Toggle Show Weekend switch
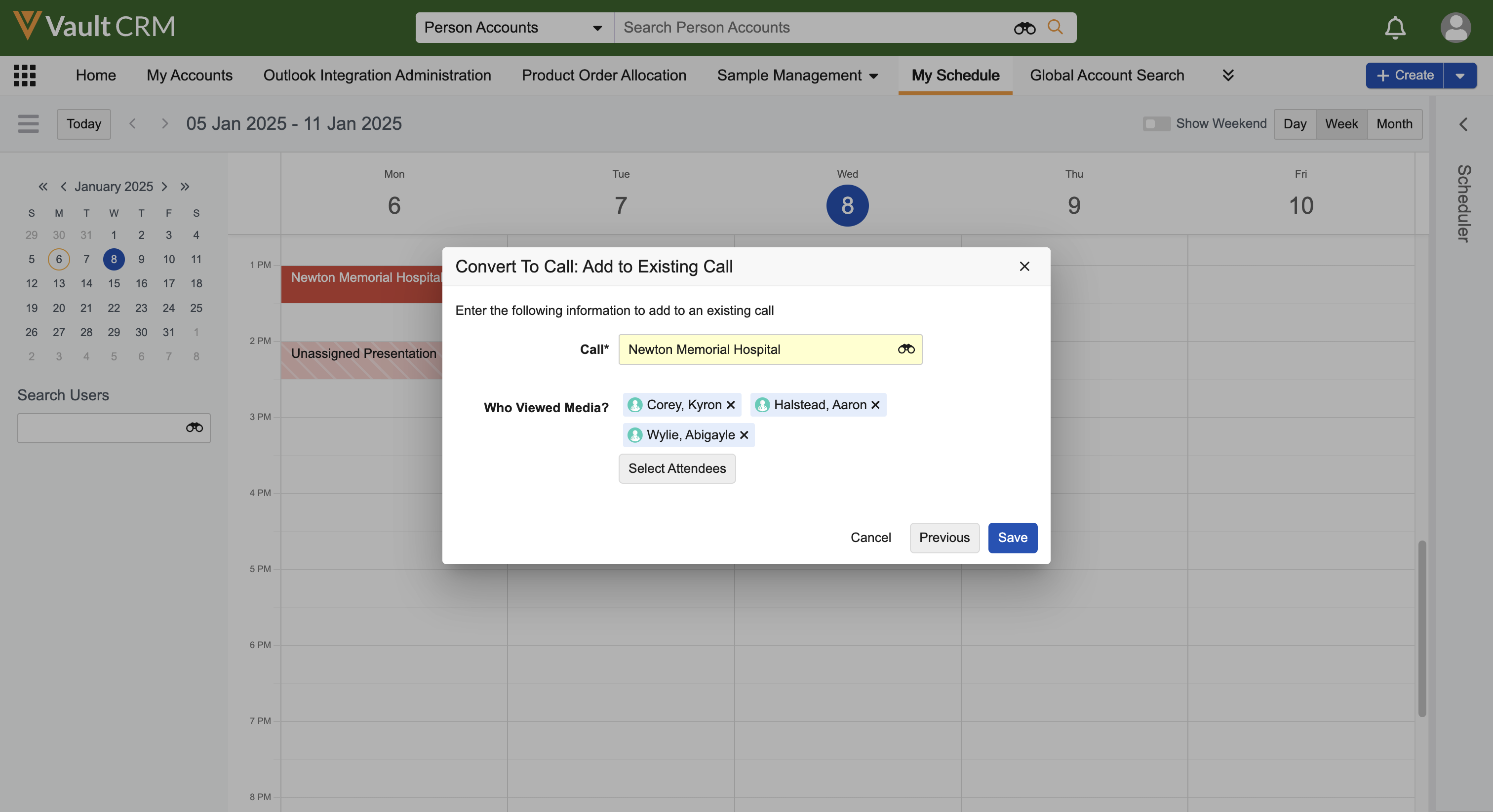 coord(1156,123)
